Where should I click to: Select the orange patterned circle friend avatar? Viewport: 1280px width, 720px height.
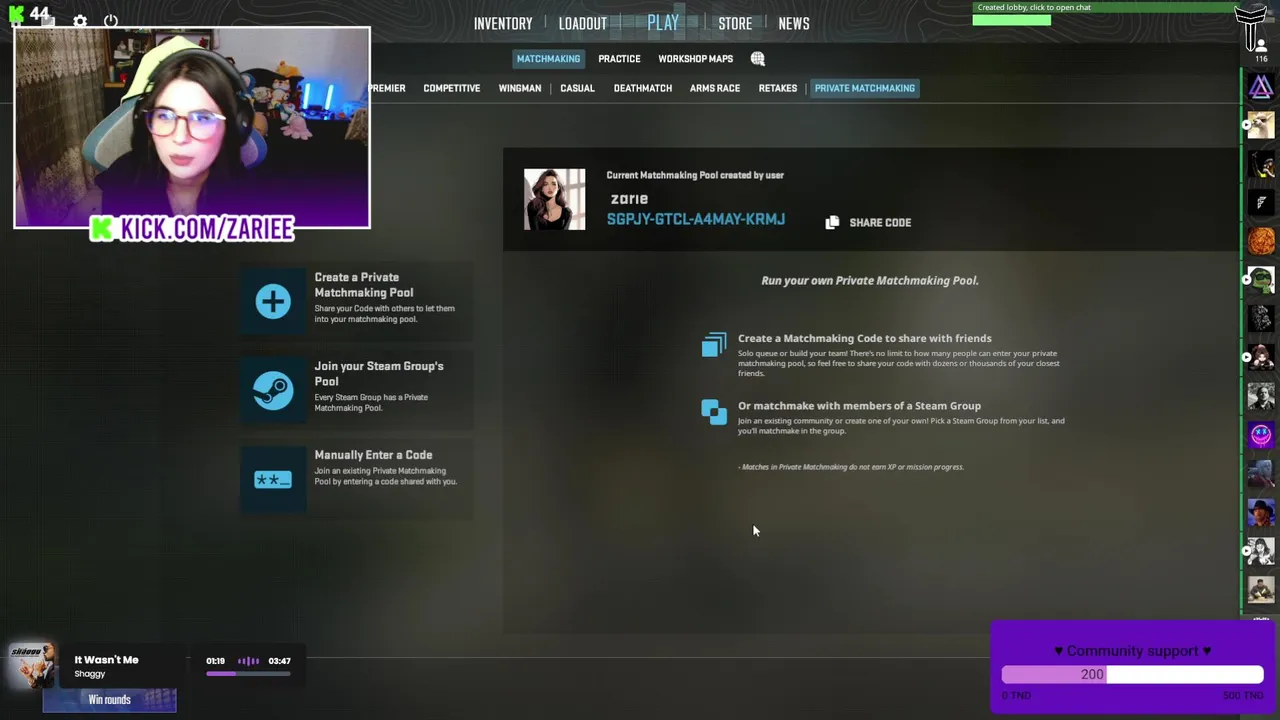tap(1261, 241)
